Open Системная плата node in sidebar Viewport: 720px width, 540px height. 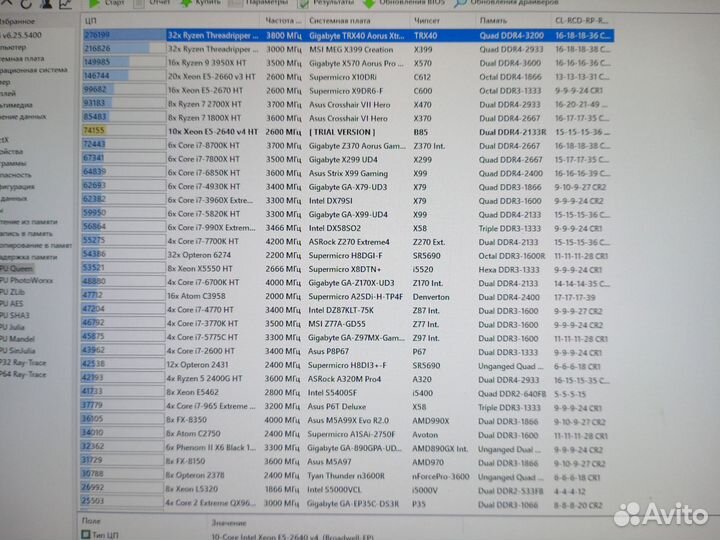point(22,58)
